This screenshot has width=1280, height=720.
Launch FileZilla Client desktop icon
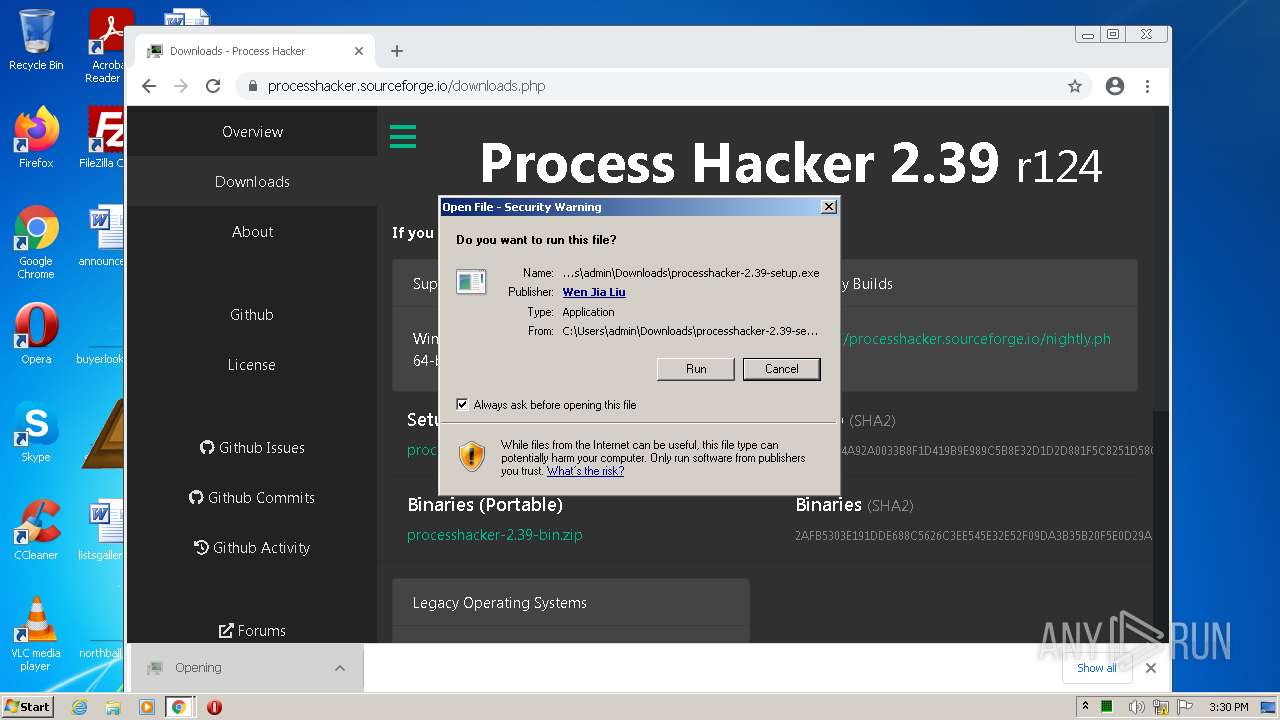(103, 137)
